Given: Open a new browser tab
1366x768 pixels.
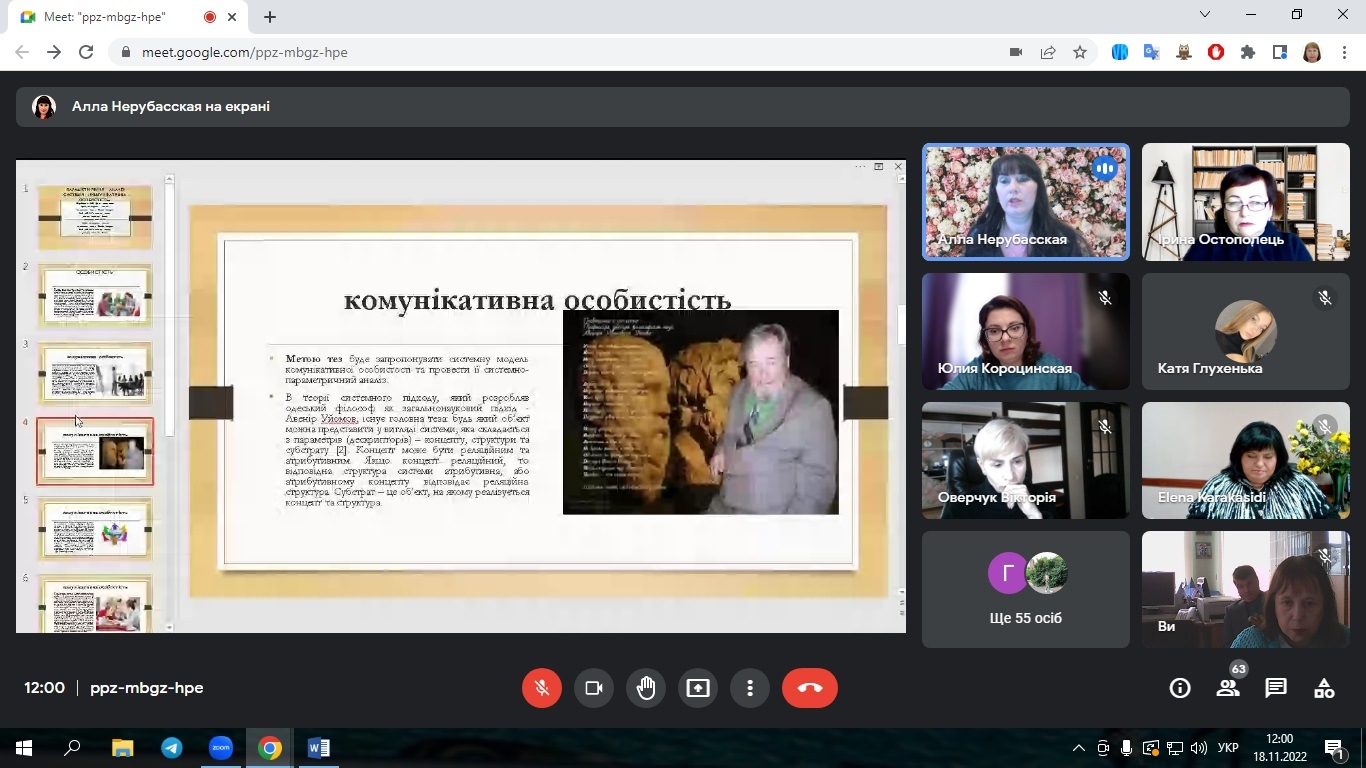Looking at the screenshot, I should click(270, 17).
